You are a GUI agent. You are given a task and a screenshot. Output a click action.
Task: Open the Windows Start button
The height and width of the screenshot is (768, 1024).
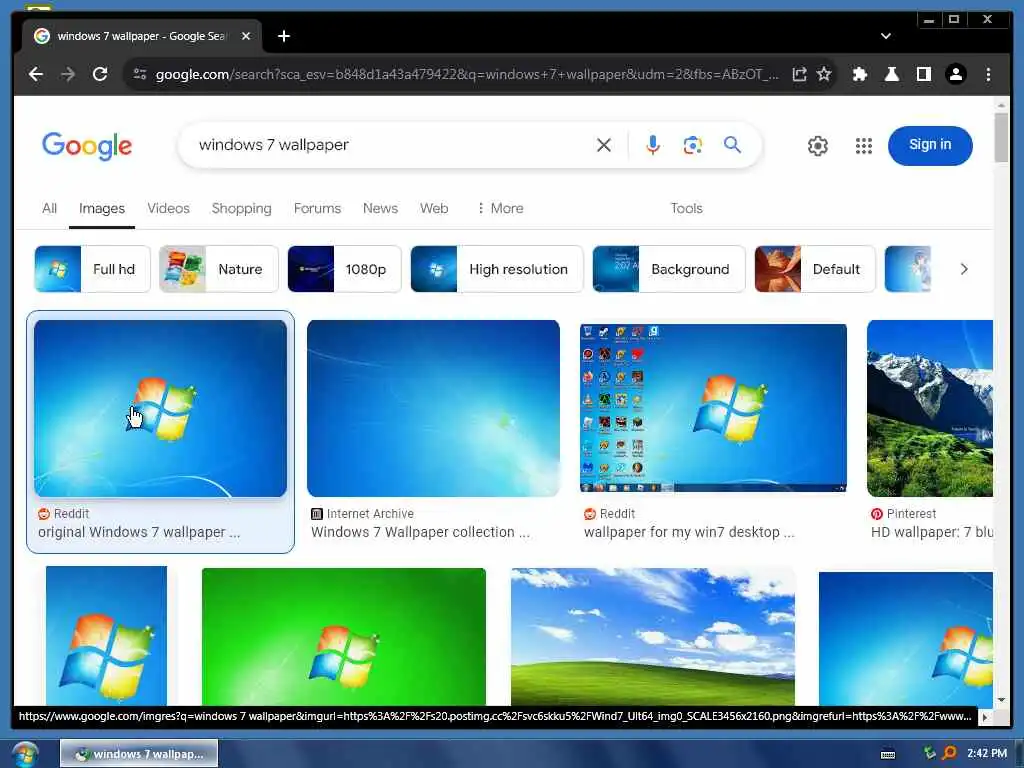point(25,754)
